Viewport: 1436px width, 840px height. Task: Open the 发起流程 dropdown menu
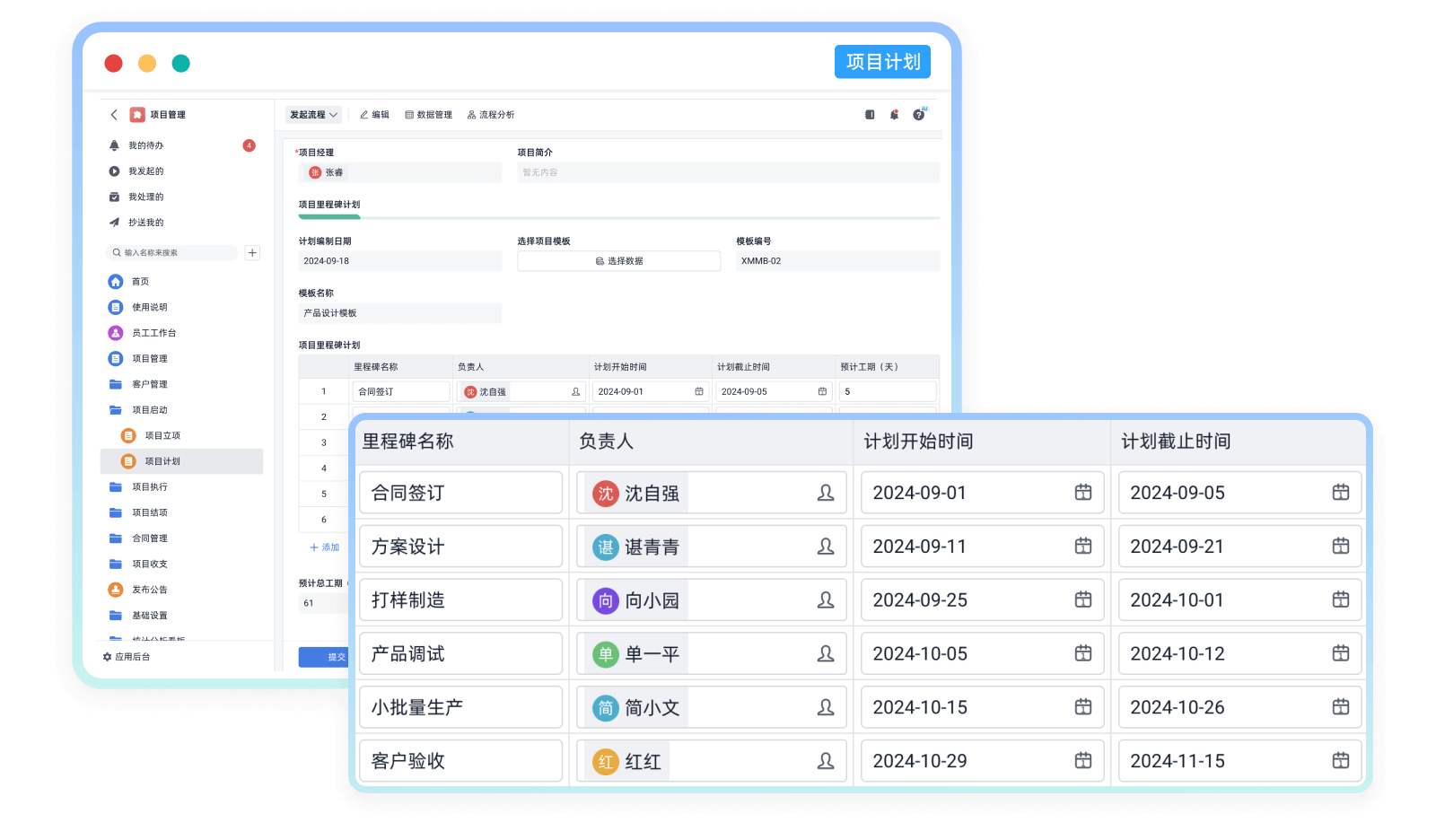tap(312, 114)
